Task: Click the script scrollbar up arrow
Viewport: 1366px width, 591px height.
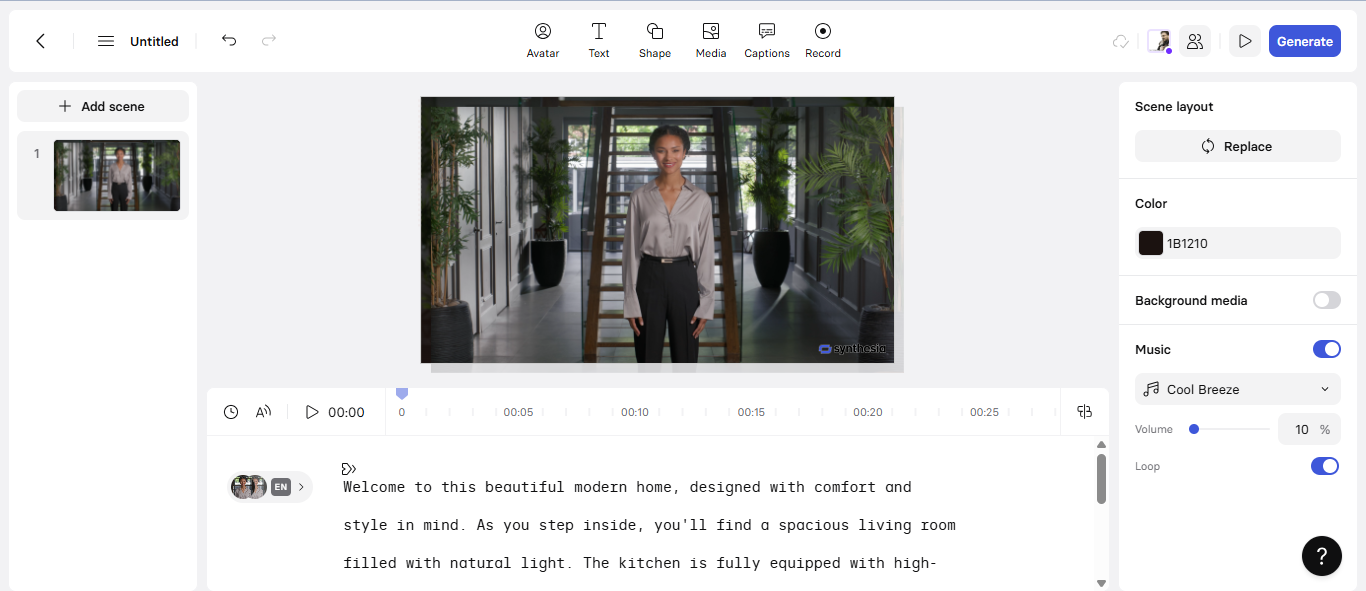Action: tap(1101, 445)
